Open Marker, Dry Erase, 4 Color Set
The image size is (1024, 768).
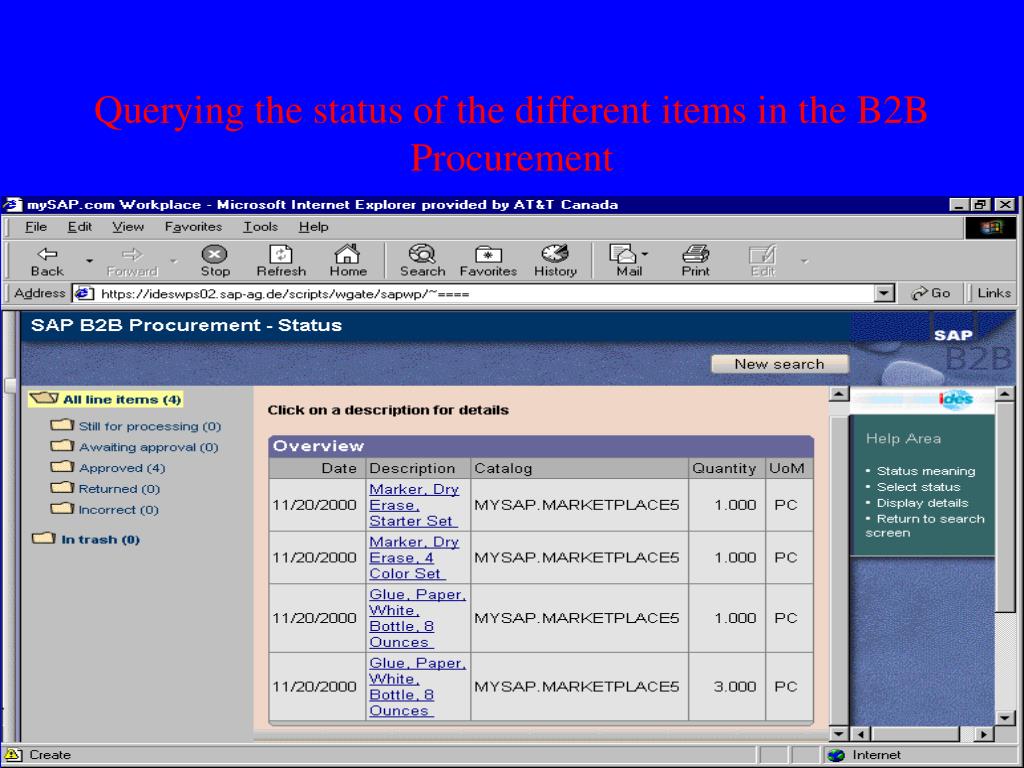point(414,557)
